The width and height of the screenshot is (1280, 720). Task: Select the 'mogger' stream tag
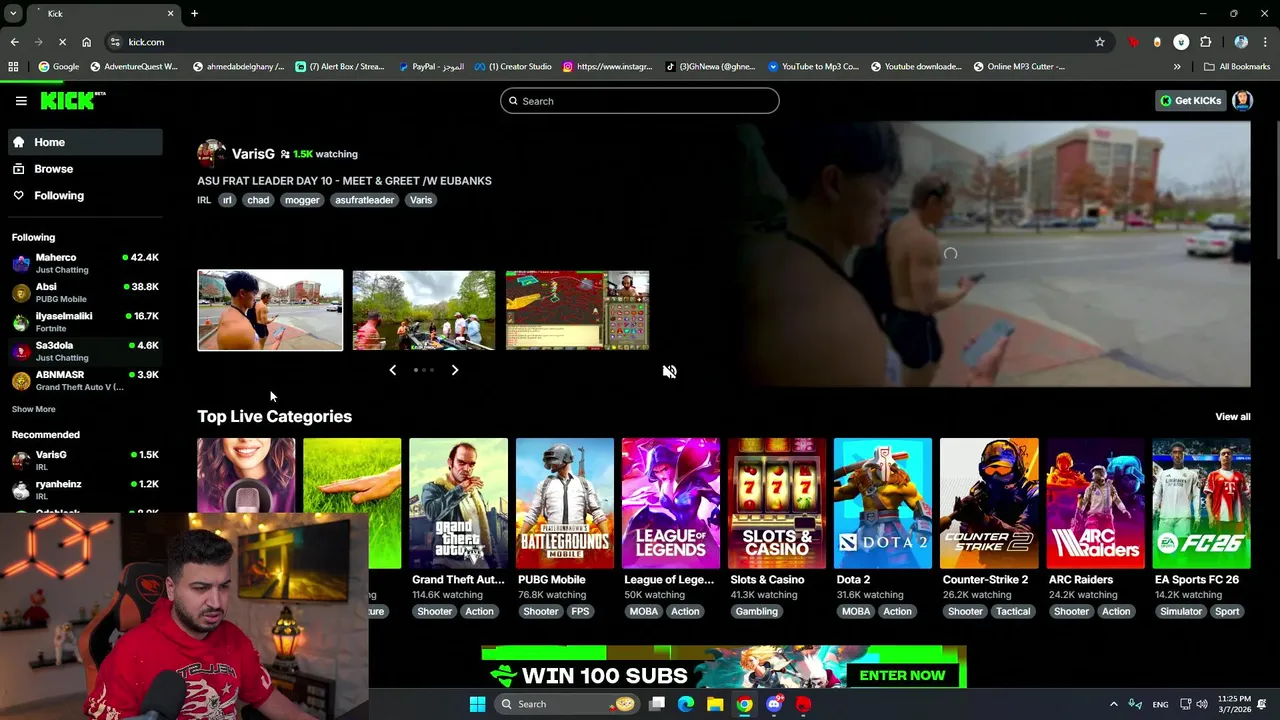point(302,200)
